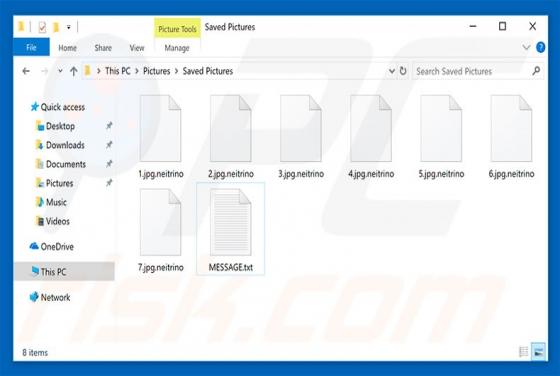Viewport: 560px width, 376px height.
Task: Open Windows Help question mark icon
Action: point(540,47)
